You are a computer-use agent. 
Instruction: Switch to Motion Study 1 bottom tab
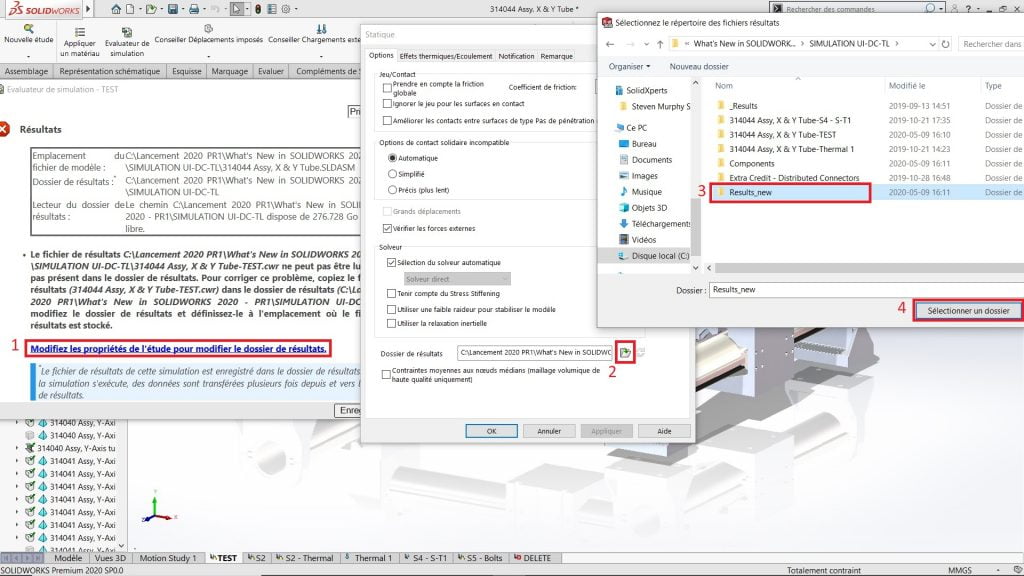tap(167, 558)
